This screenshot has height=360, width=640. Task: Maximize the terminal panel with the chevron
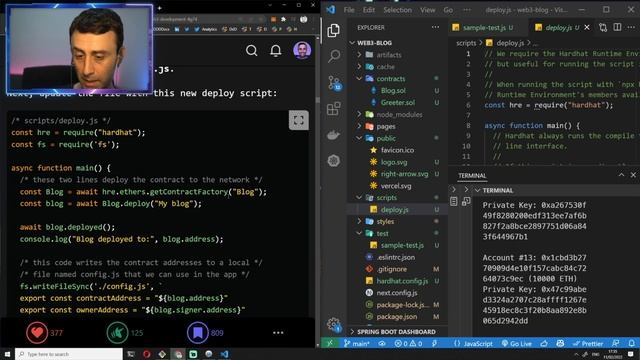(x=621, y=175)
